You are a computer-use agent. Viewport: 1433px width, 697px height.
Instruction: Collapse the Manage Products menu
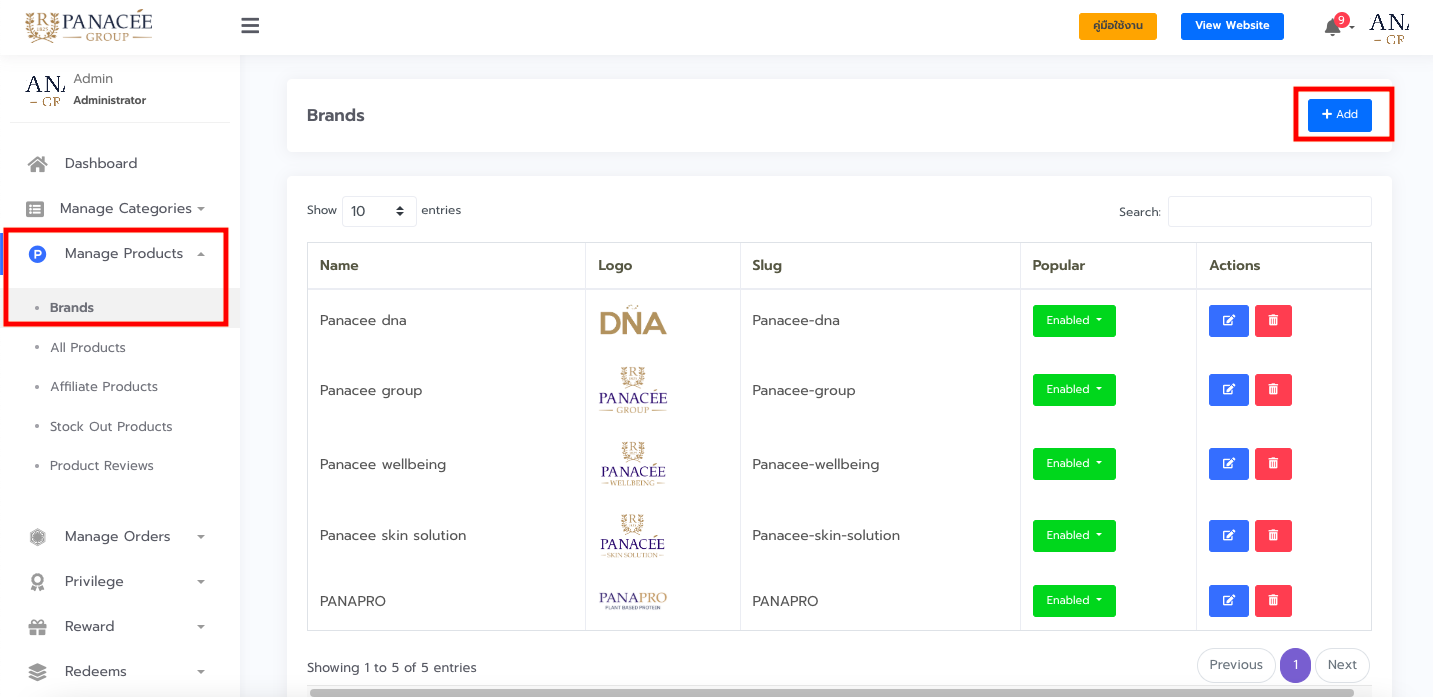pos(124,254)
